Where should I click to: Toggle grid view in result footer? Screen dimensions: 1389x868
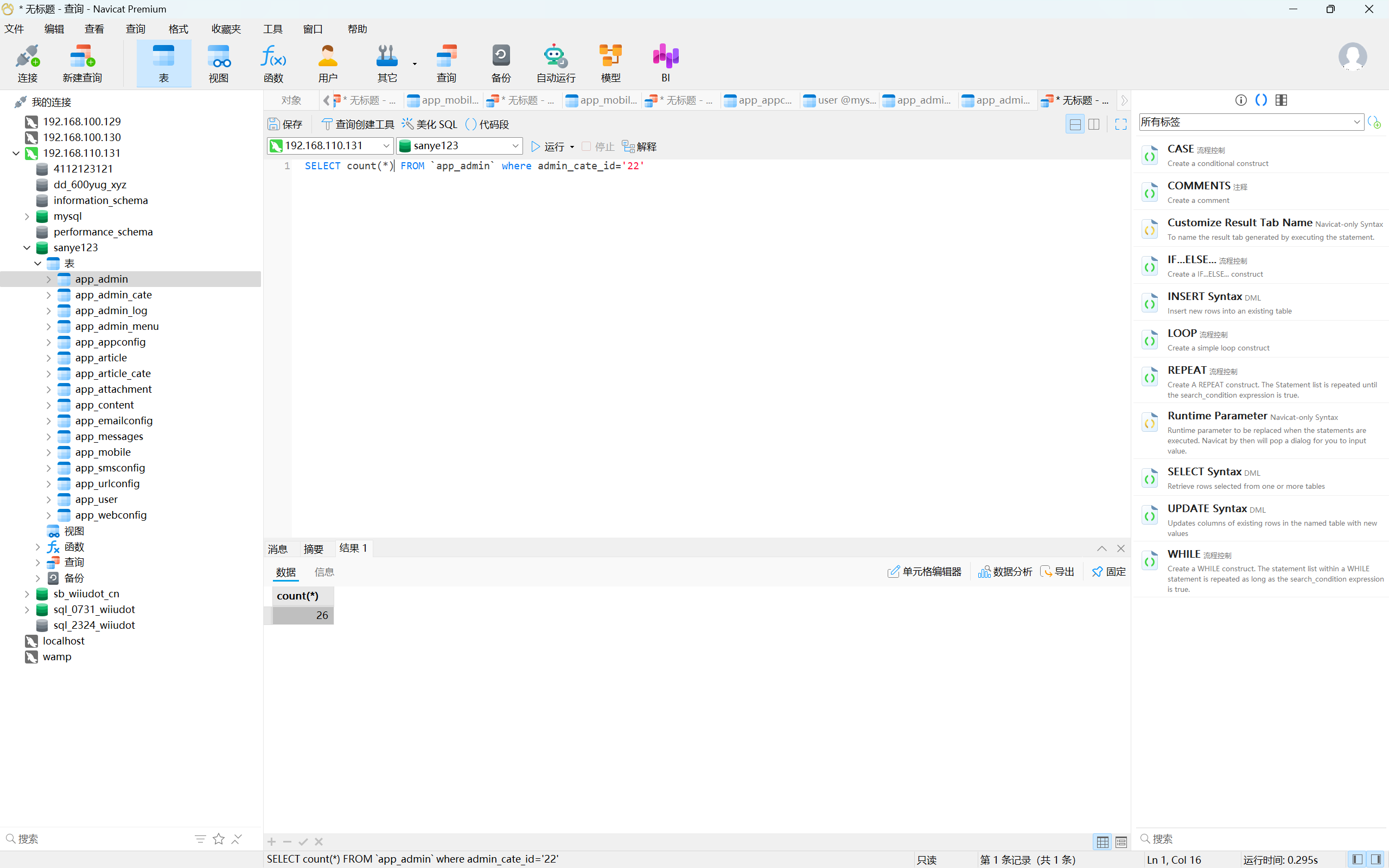click(1103, 841)
